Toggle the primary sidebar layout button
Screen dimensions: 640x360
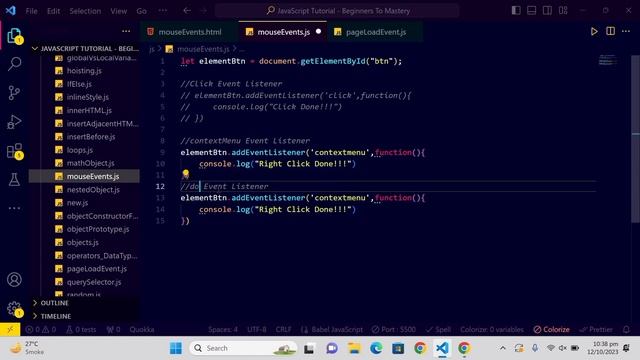click(516, 11)
